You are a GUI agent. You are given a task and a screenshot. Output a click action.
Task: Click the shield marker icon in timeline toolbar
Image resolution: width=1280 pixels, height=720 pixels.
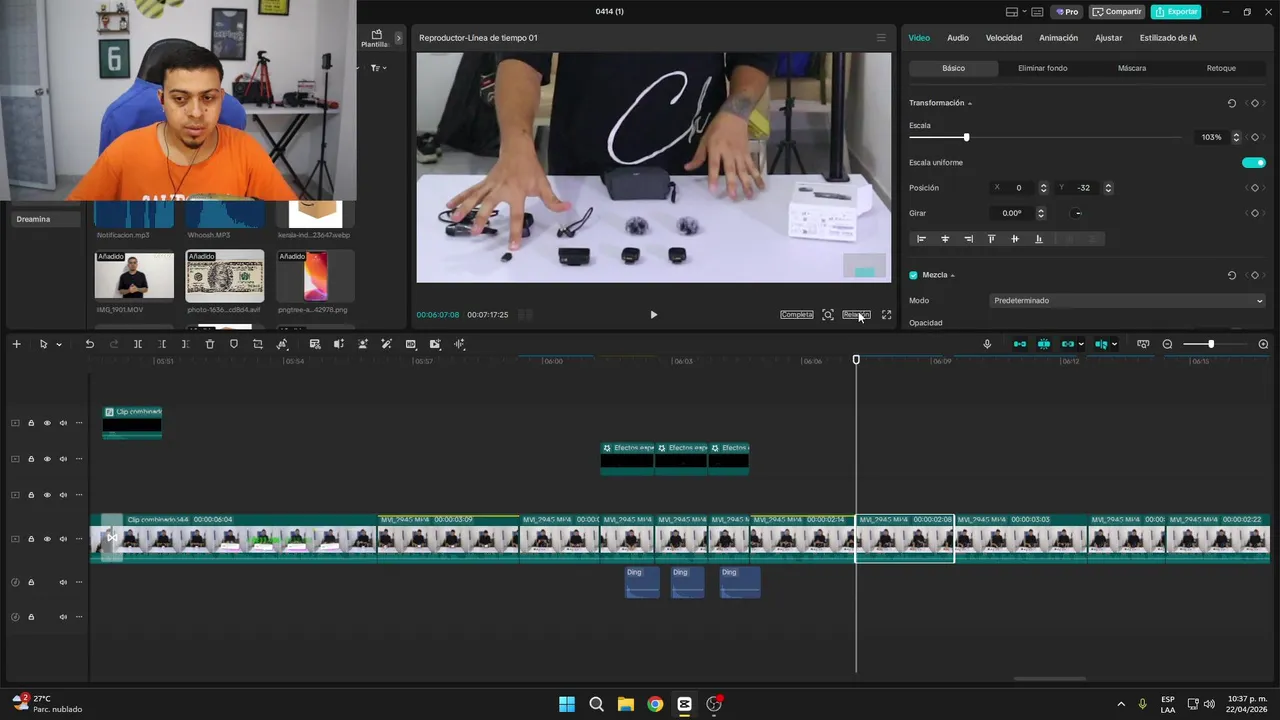pyautogui.click(x=234, y=344)
